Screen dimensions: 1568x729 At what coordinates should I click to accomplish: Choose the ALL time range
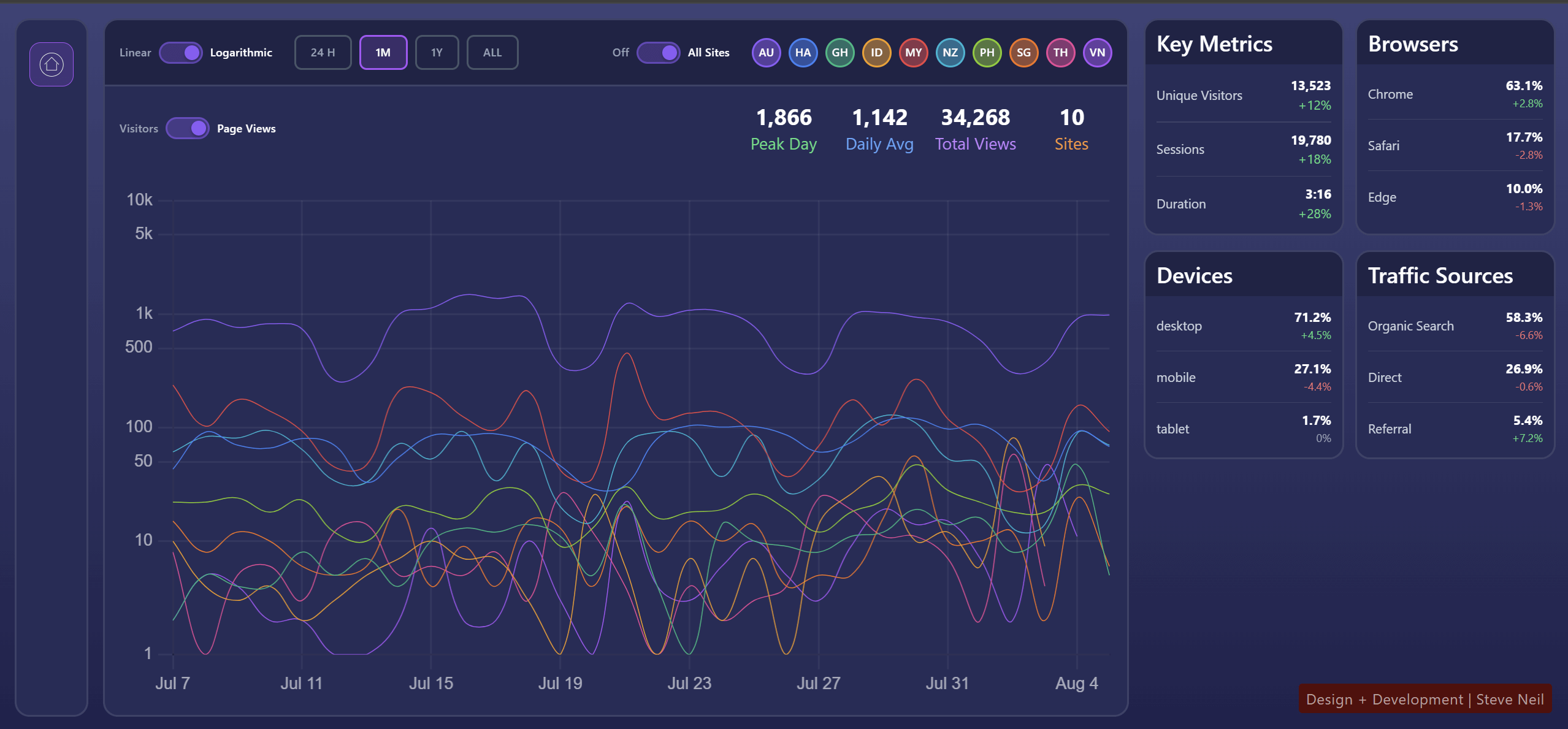[492, 53]
